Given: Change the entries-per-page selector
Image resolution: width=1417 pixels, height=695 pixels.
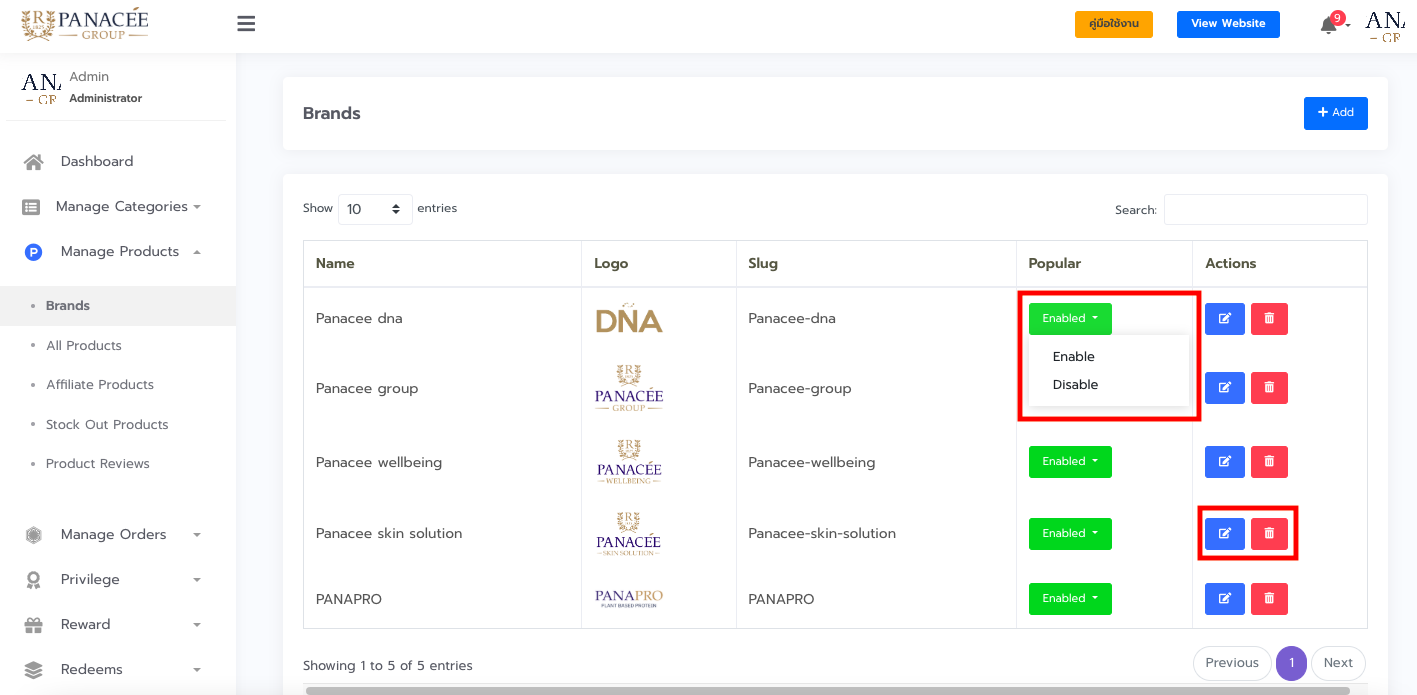Looking at the screenshot, I should (375, 209).
